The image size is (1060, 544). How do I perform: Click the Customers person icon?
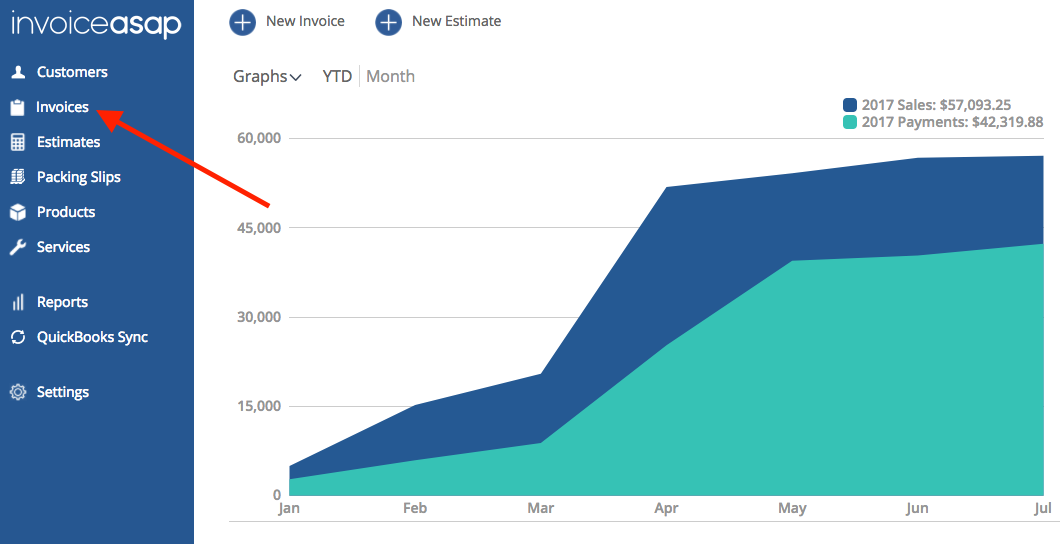(x=17, y=72)
